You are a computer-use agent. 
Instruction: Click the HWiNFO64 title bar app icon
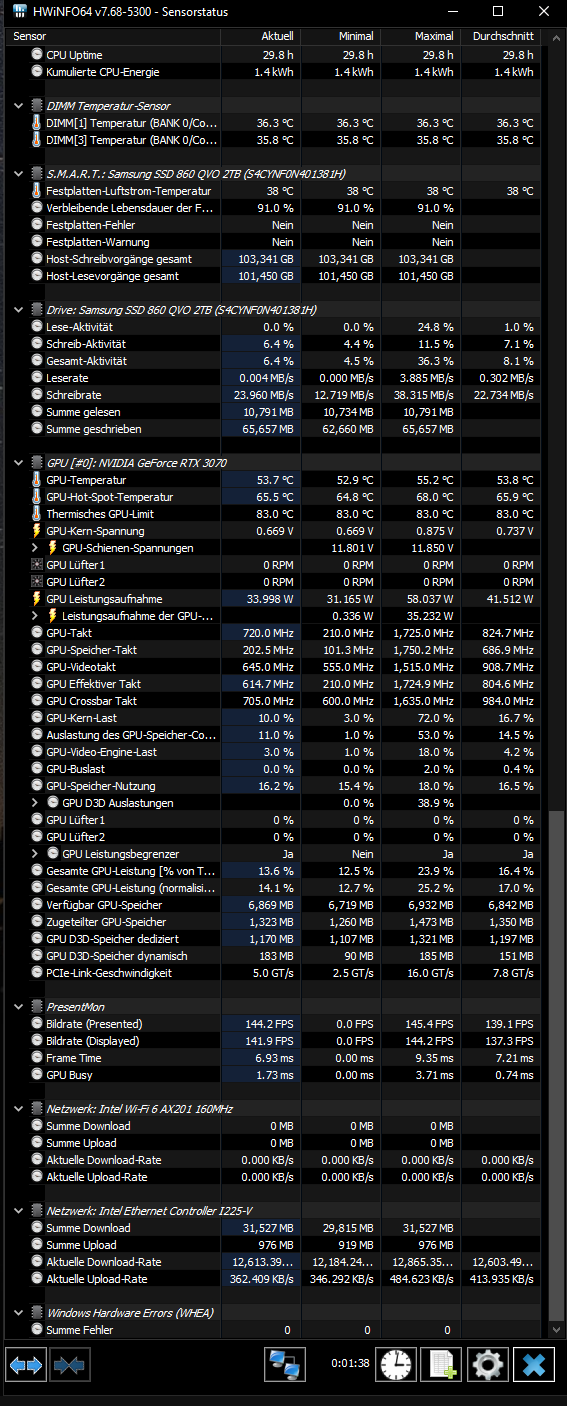point(19,11)
